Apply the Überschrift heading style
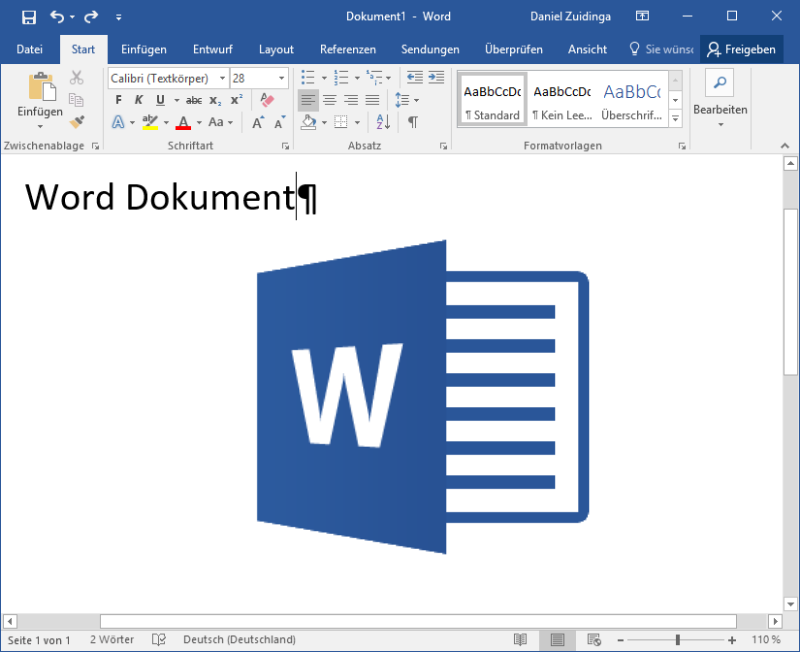 click(x=632, y=99)
